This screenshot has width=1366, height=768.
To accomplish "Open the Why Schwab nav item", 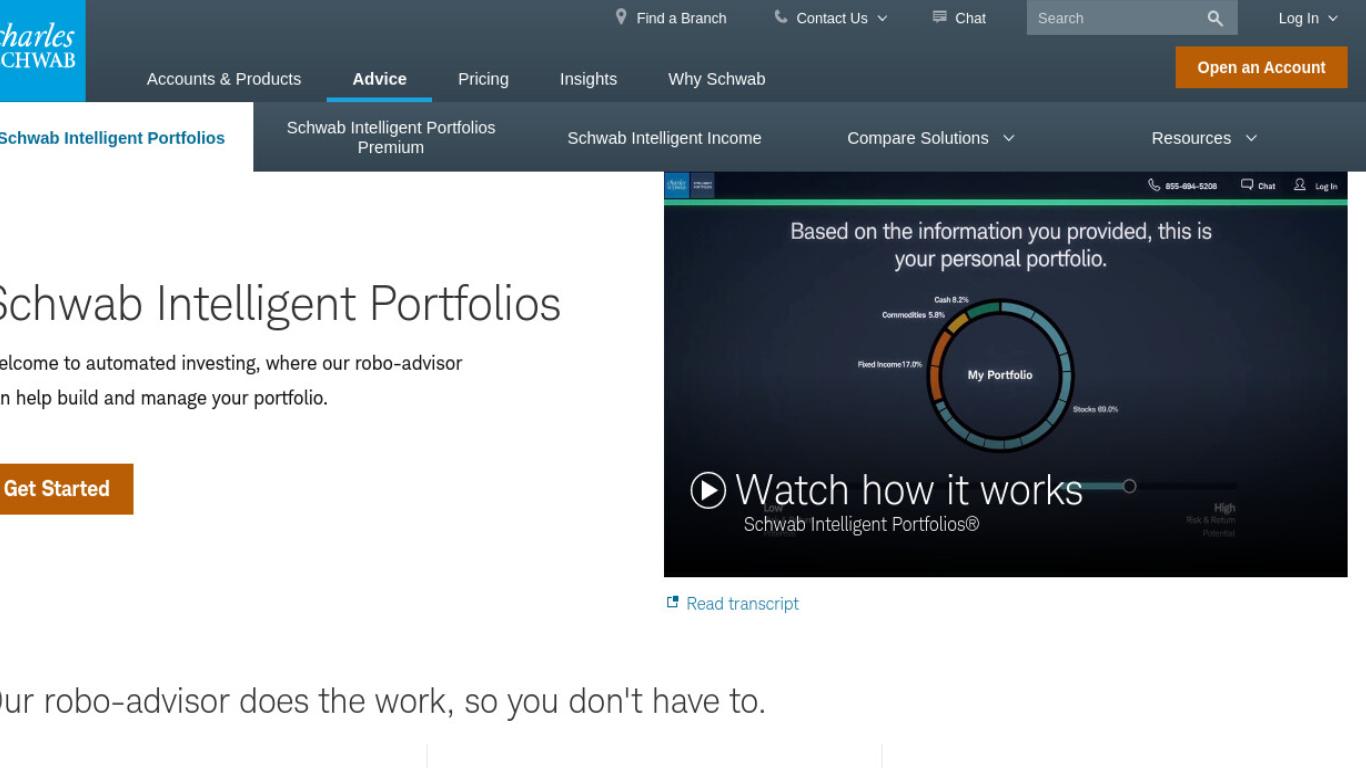I will 717,79.
